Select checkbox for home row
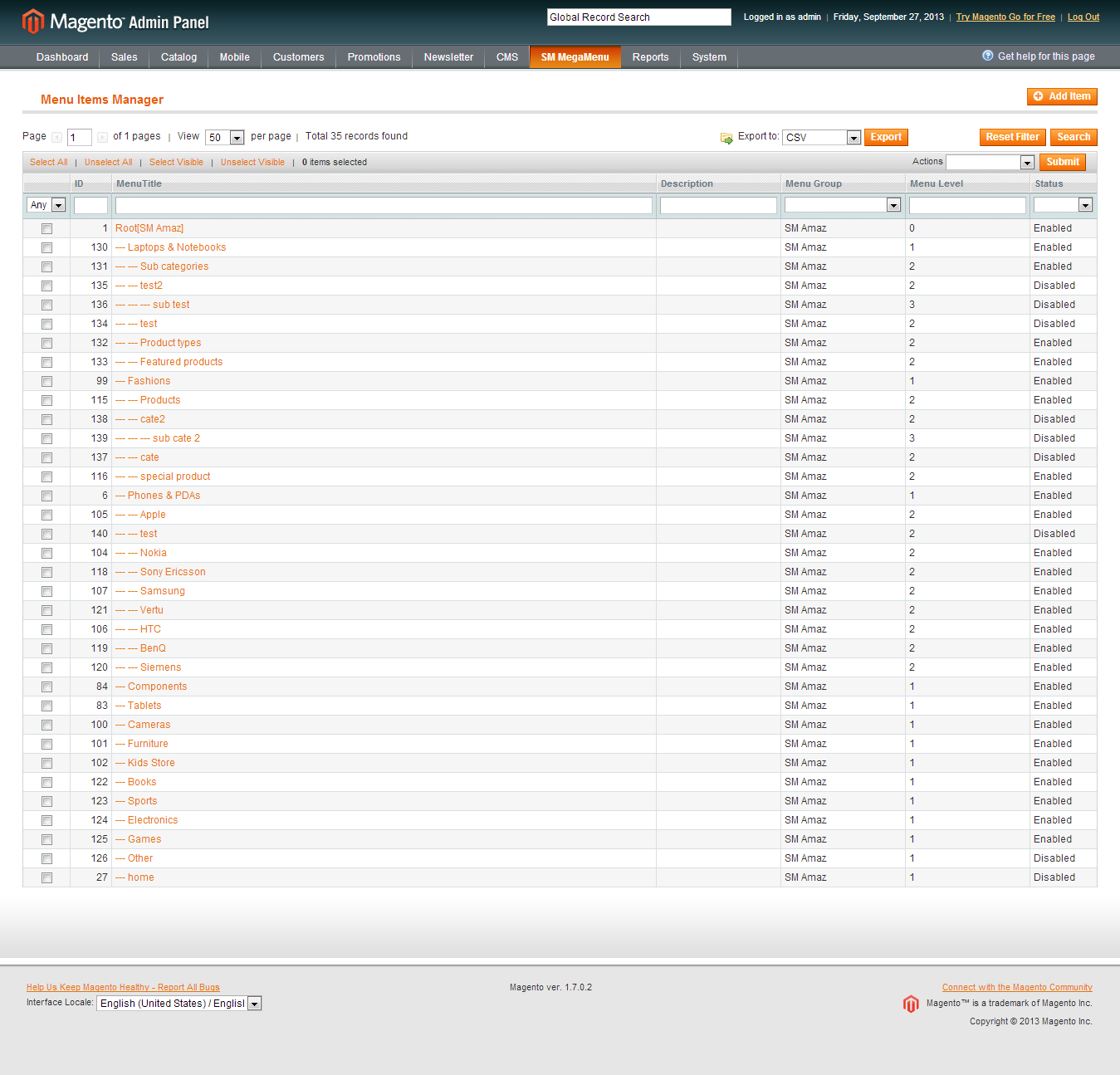 pyautogui.click(x=46, y=877)
